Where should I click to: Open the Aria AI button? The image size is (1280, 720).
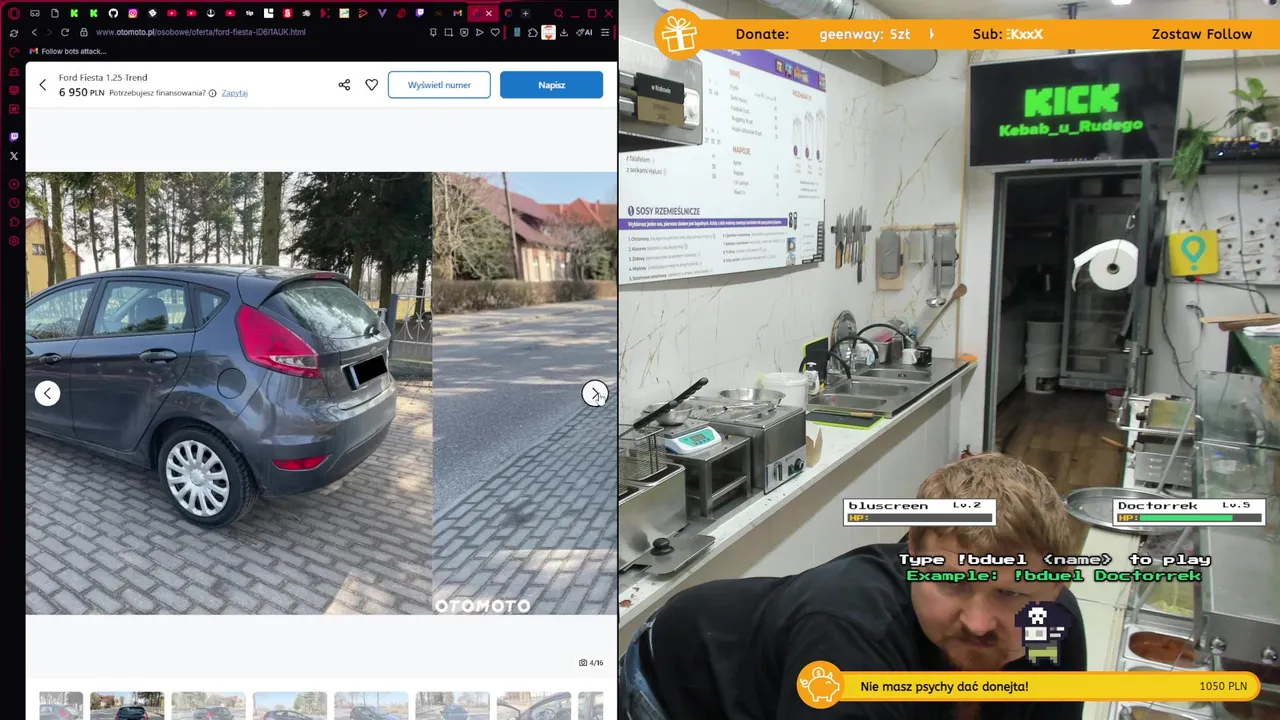tap(584, 32)
